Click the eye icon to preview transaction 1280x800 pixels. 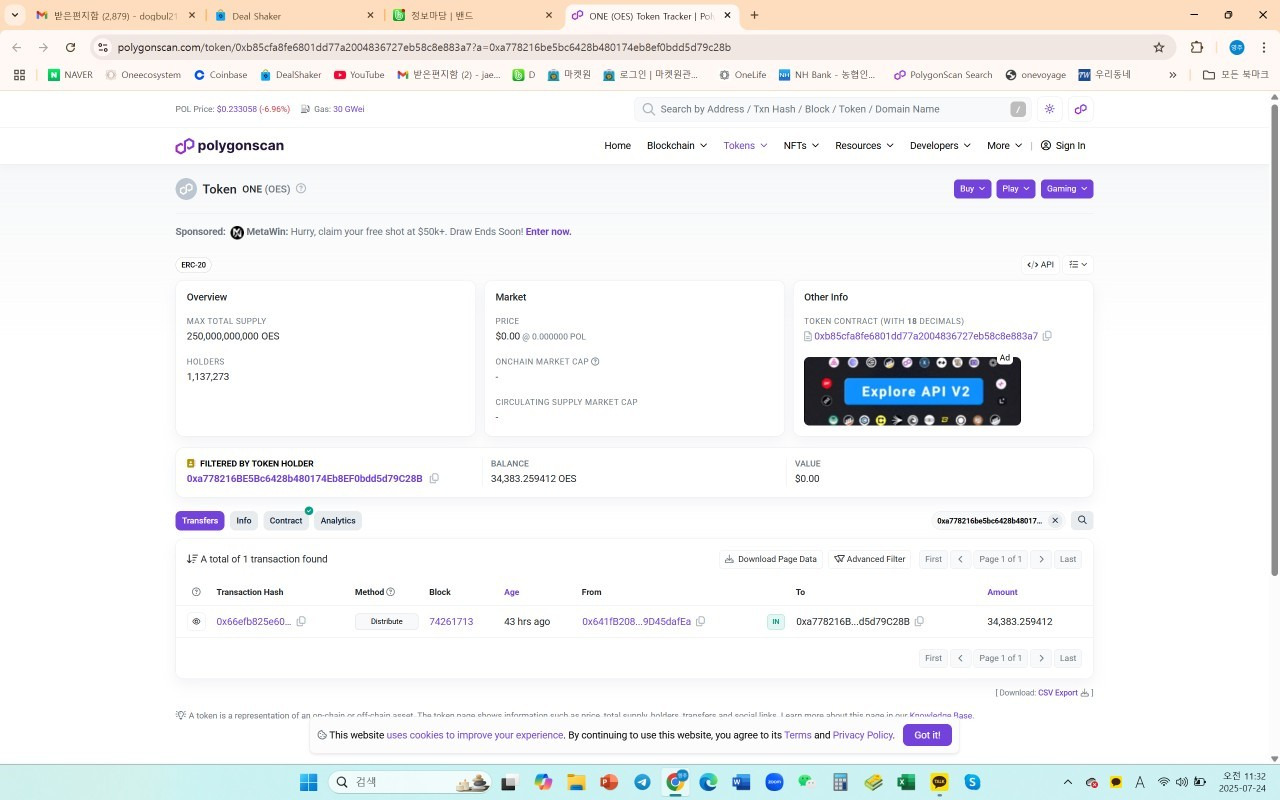tap(196, 621)
